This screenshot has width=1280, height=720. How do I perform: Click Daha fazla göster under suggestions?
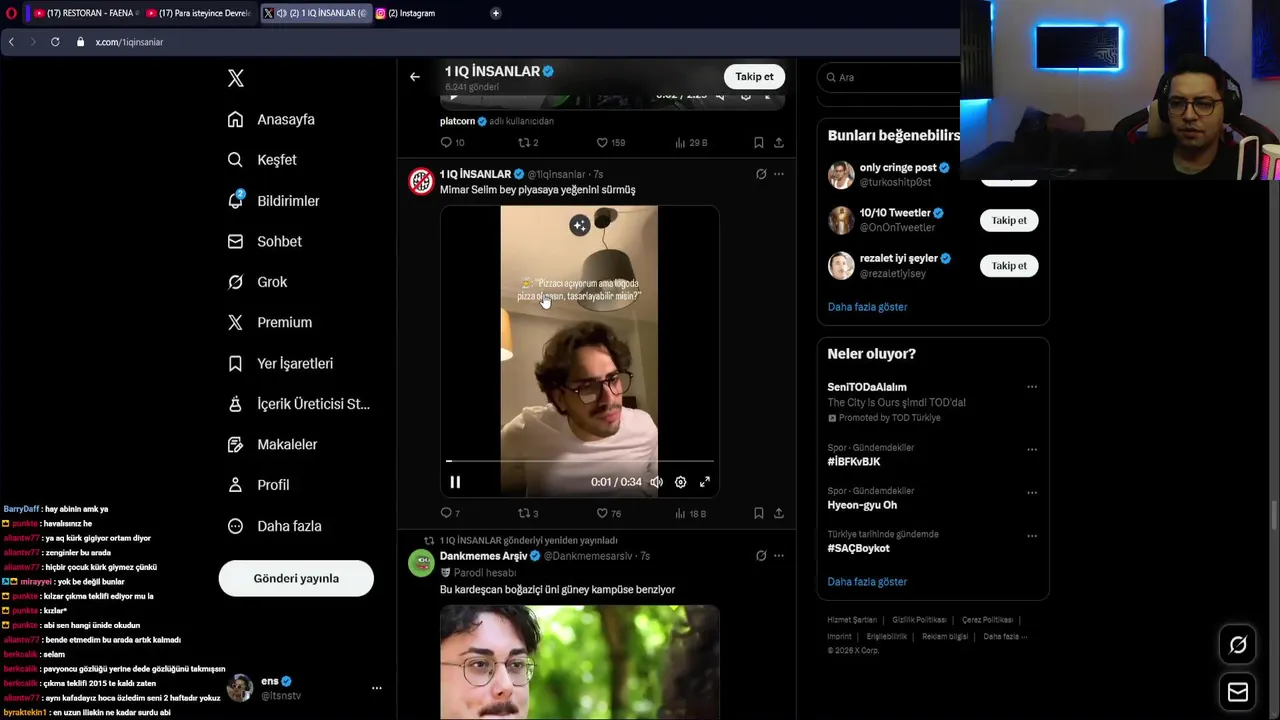(x=867, y=307)
